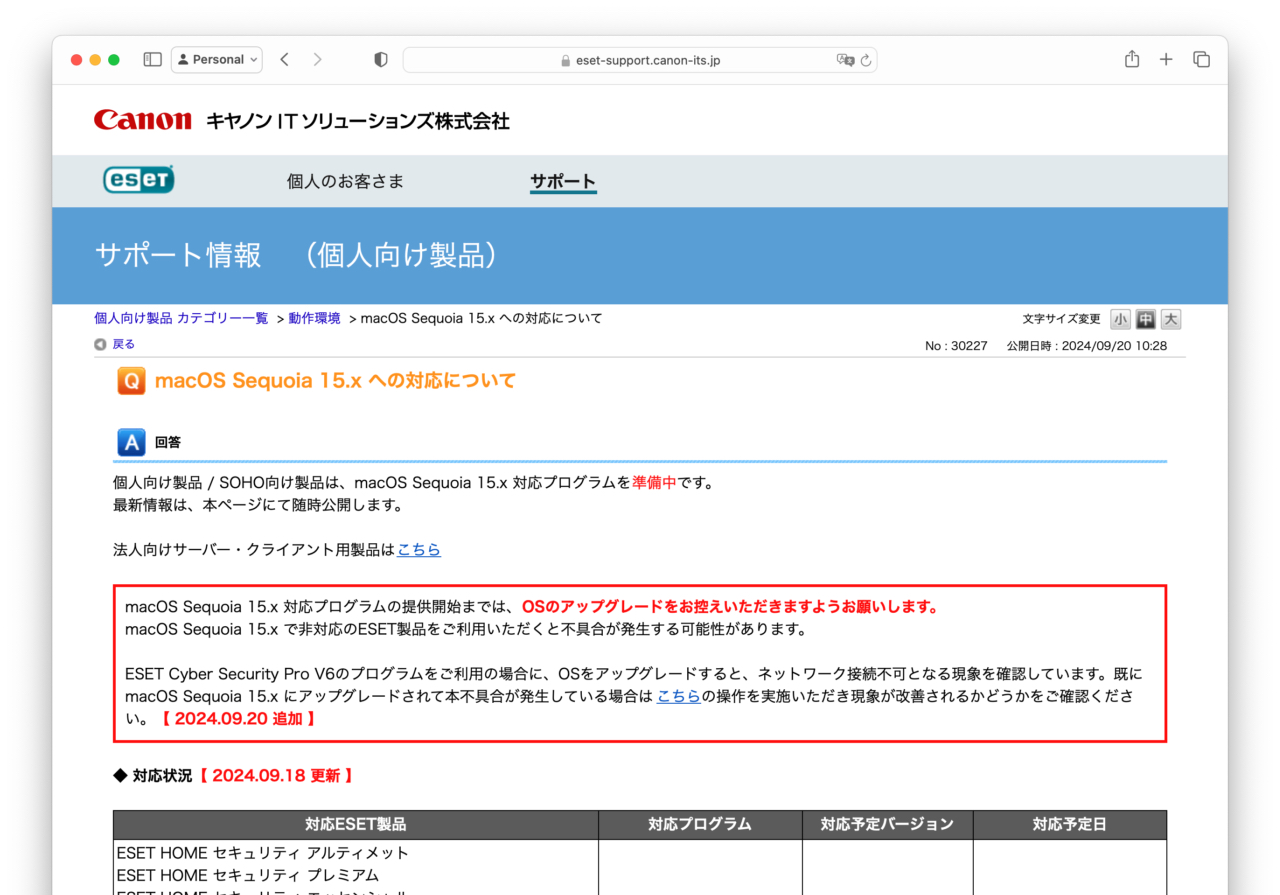Show the tab overview icon
Viewport: 1280px width, 895px height.
1202,60
